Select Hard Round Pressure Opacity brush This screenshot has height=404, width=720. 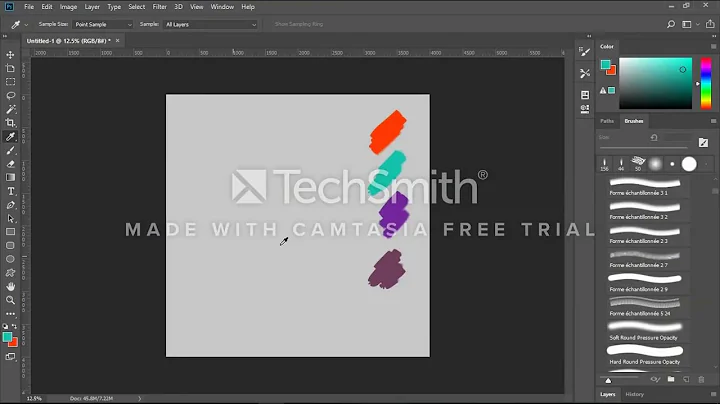click(645, 356)
